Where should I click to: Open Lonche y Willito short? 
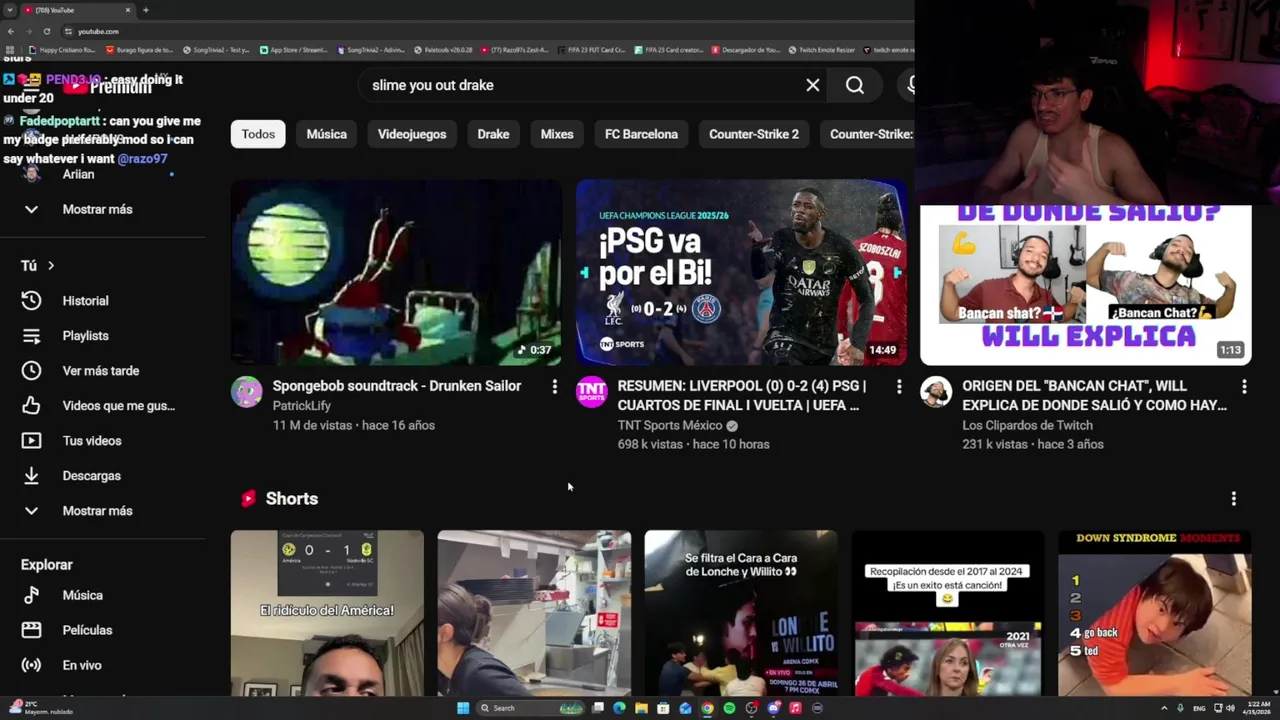(741, 613)
